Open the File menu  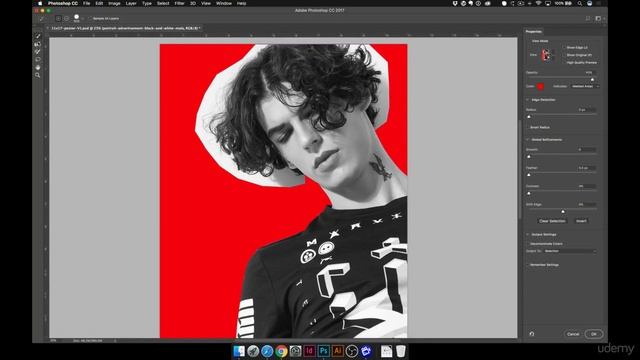87,3
